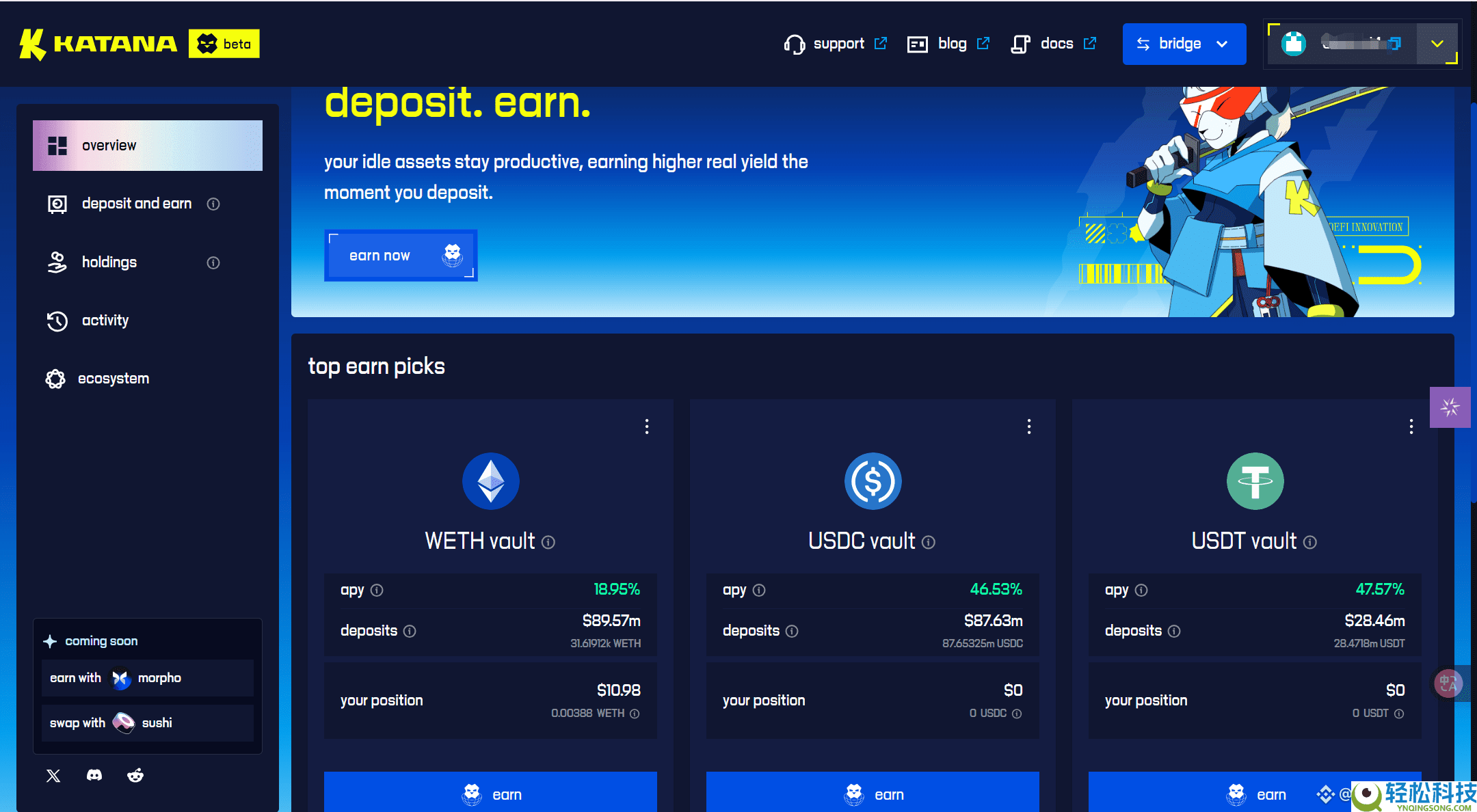Open USDT vault three-dot menu

click(1411, 427)
